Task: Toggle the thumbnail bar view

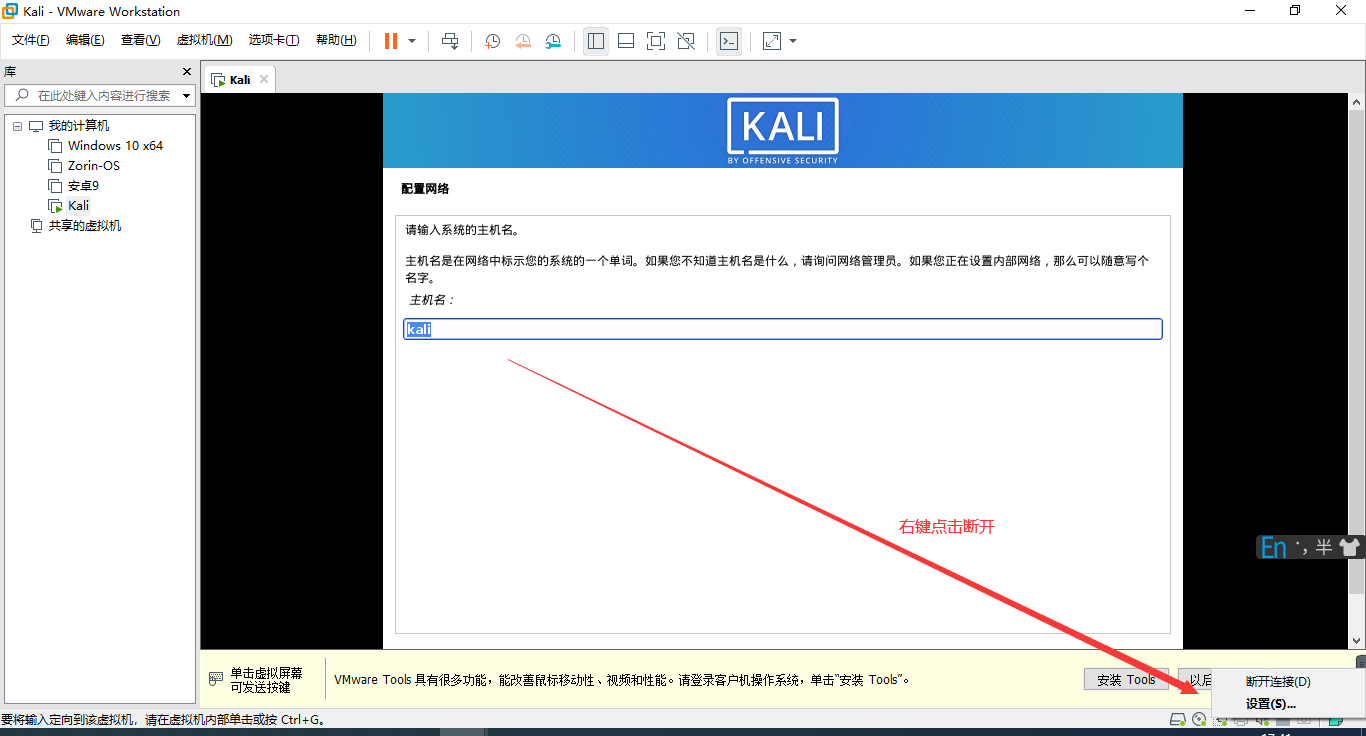Action: point(626,41)
